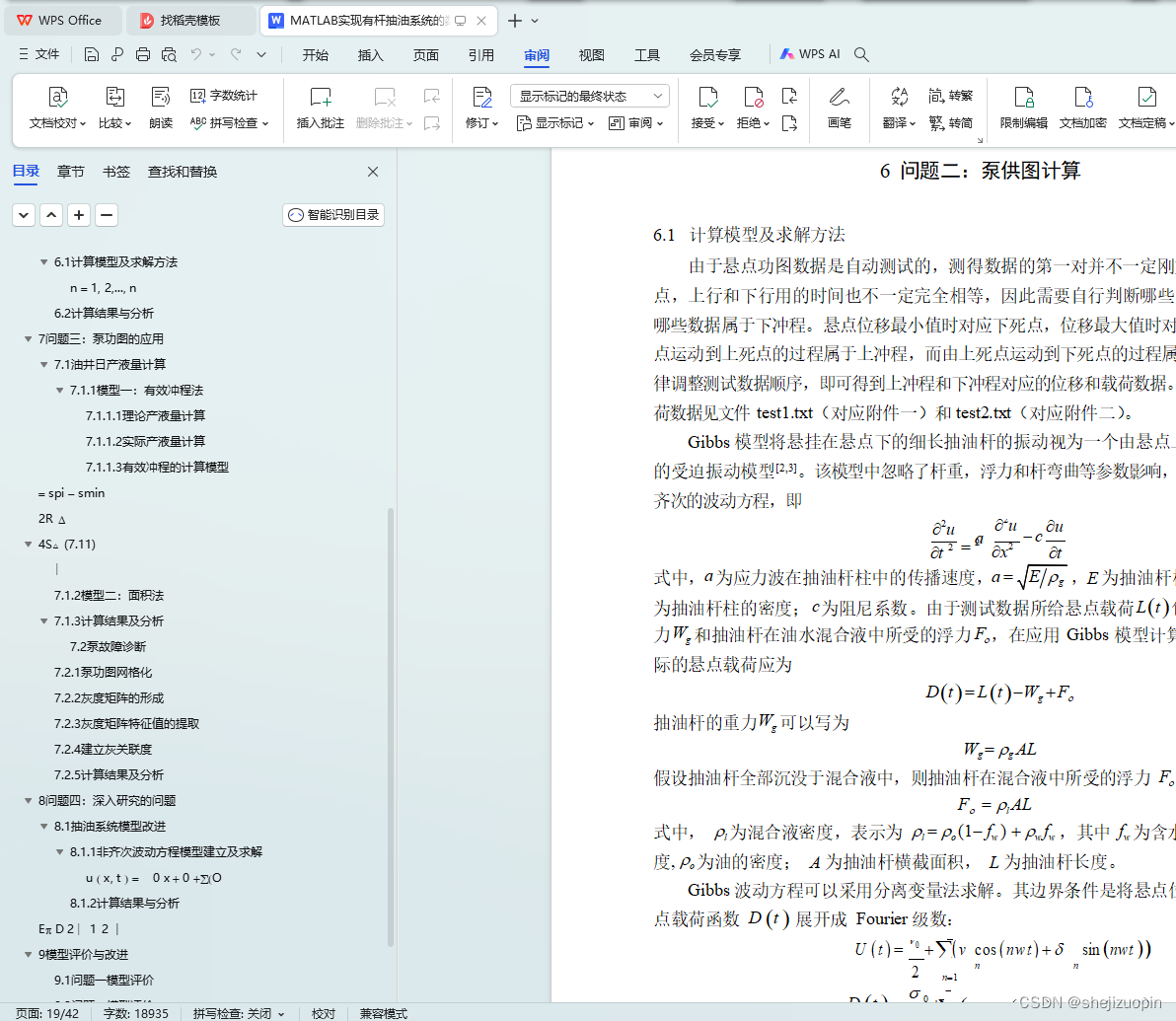Click the print icon in quick toolbar
The image size is (1176, 1021).
click(x=142, y=54)
